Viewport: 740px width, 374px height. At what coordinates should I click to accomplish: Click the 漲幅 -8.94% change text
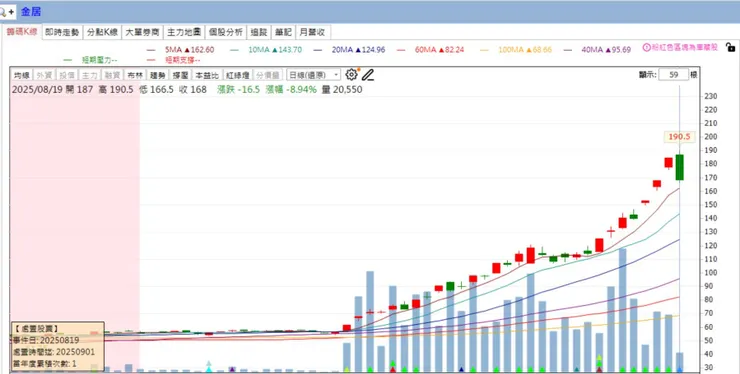(x=291, y=89)
